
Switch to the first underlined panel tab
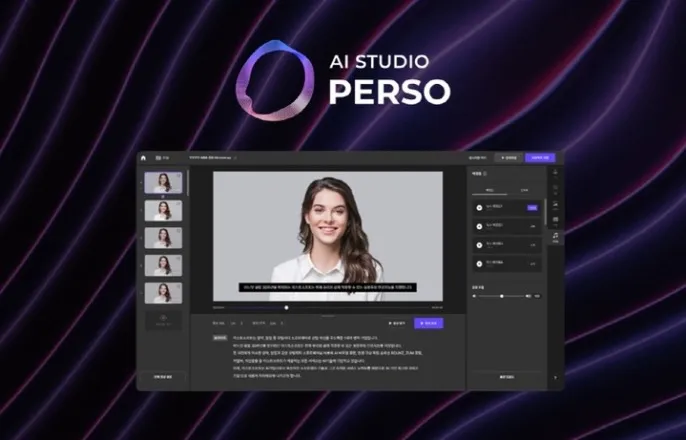click(490, 191)
